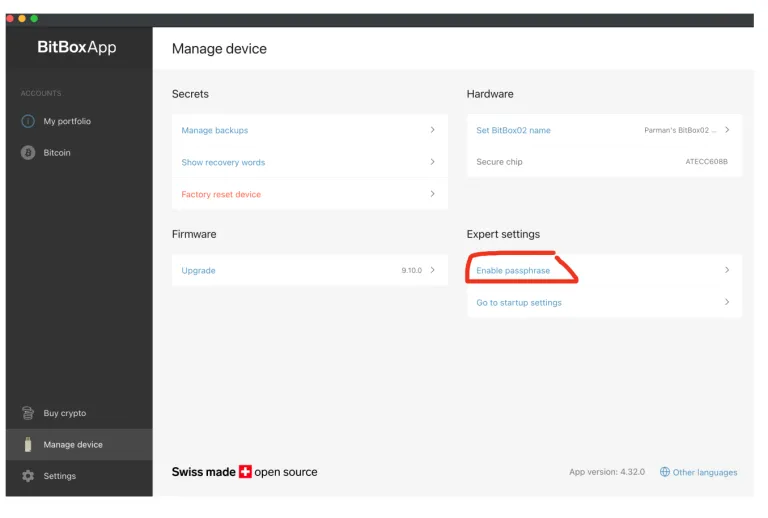
Task: Select the Bitcoin account
Action: coord(57,153)
